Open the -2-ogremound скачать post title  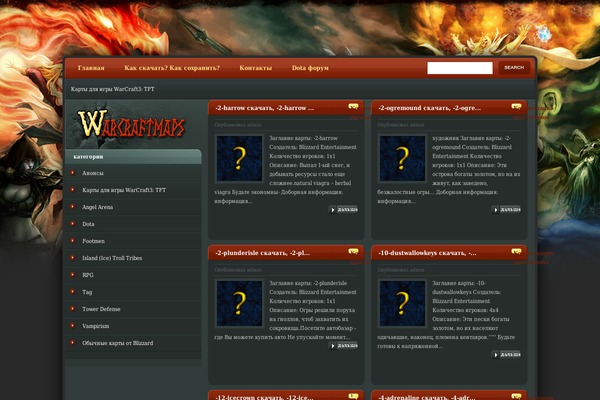[x=429, y=108]
